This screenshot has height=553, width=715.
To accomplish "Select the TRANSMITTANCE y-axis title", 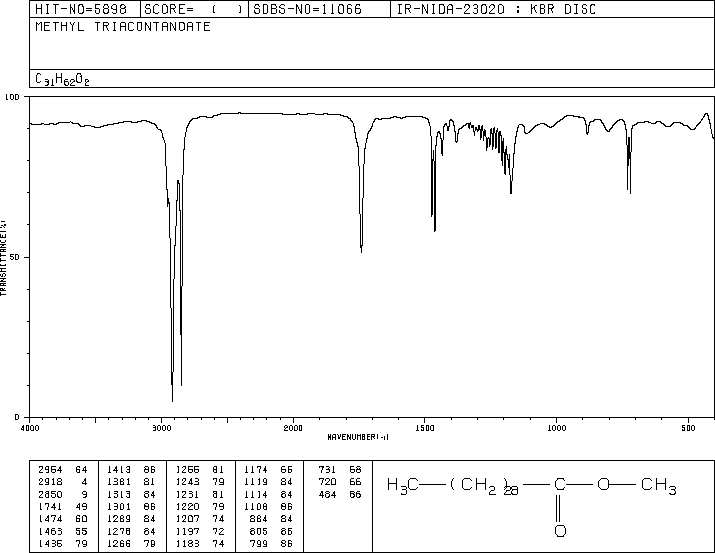I will [3, 258].
